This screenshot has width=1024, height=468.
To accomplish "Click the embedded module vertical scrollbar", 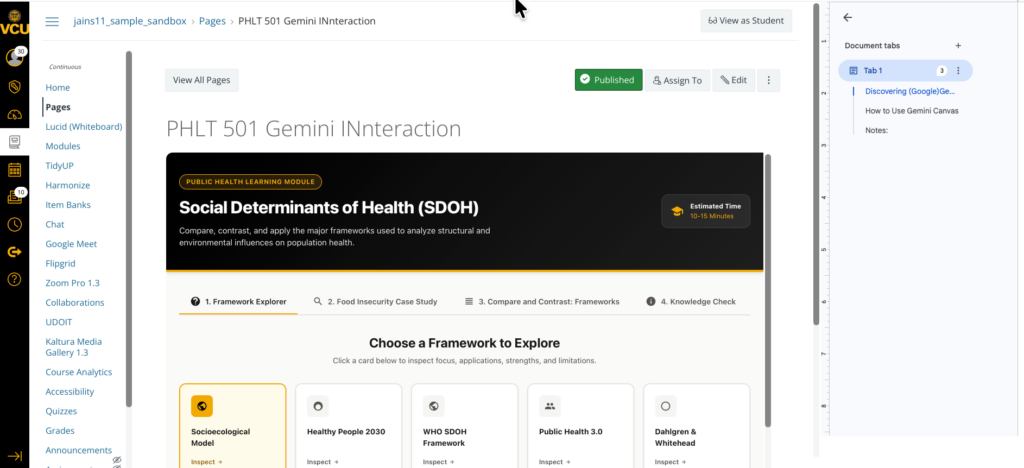I will point(768,290).
